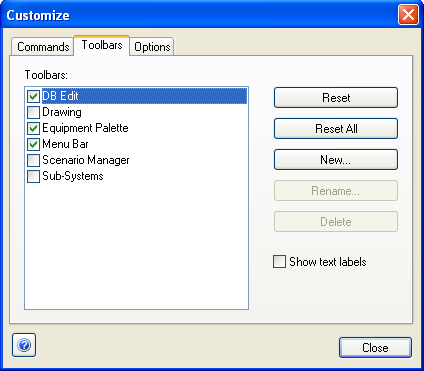The height and width of the screenshot is (371, 424).
Task: Open the Options tab
Action: point(152,47)
